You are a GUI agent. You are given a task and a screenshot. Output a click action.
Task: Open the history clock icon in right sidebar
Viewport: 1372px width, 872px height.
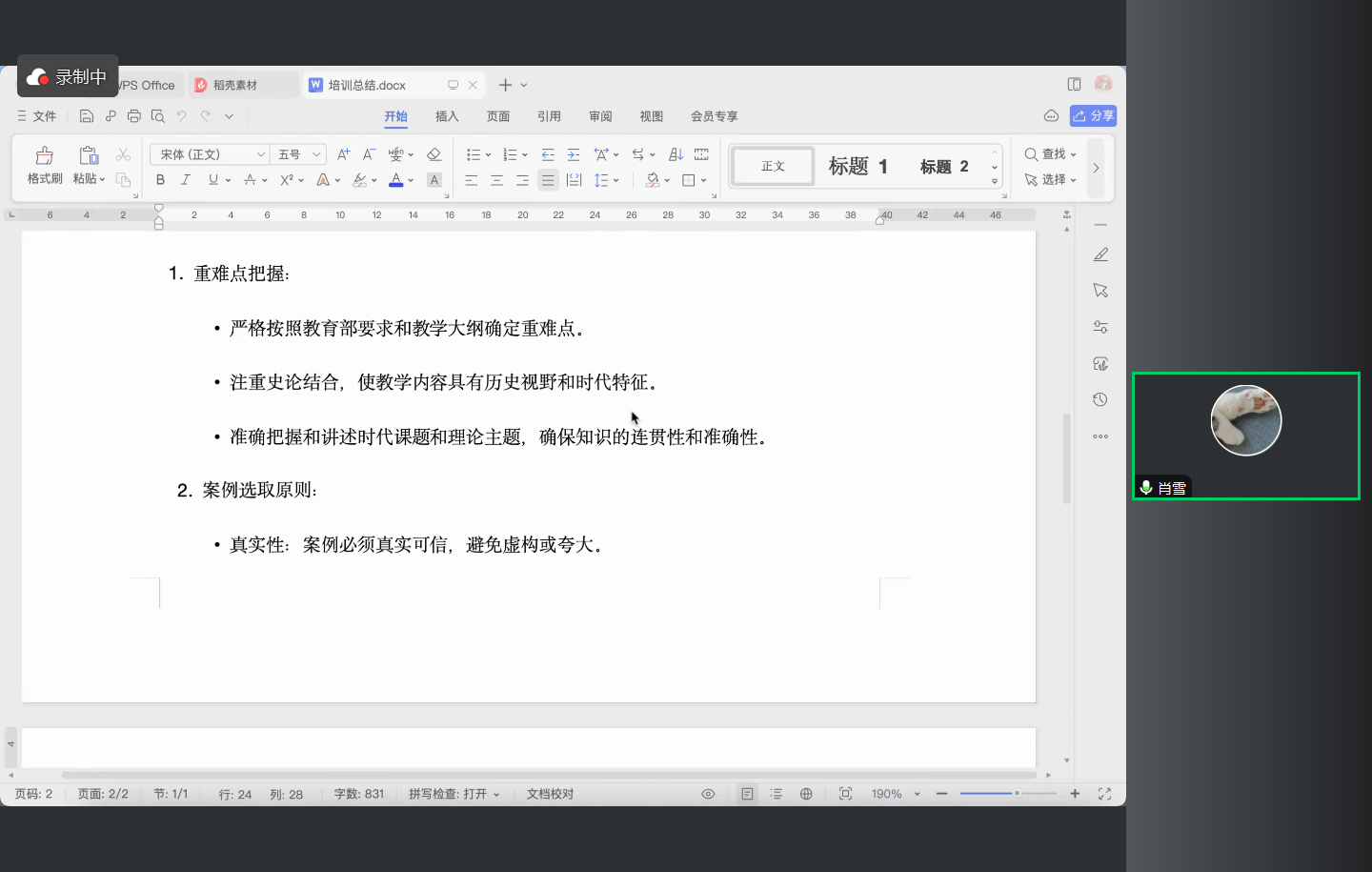(1100, 400)
